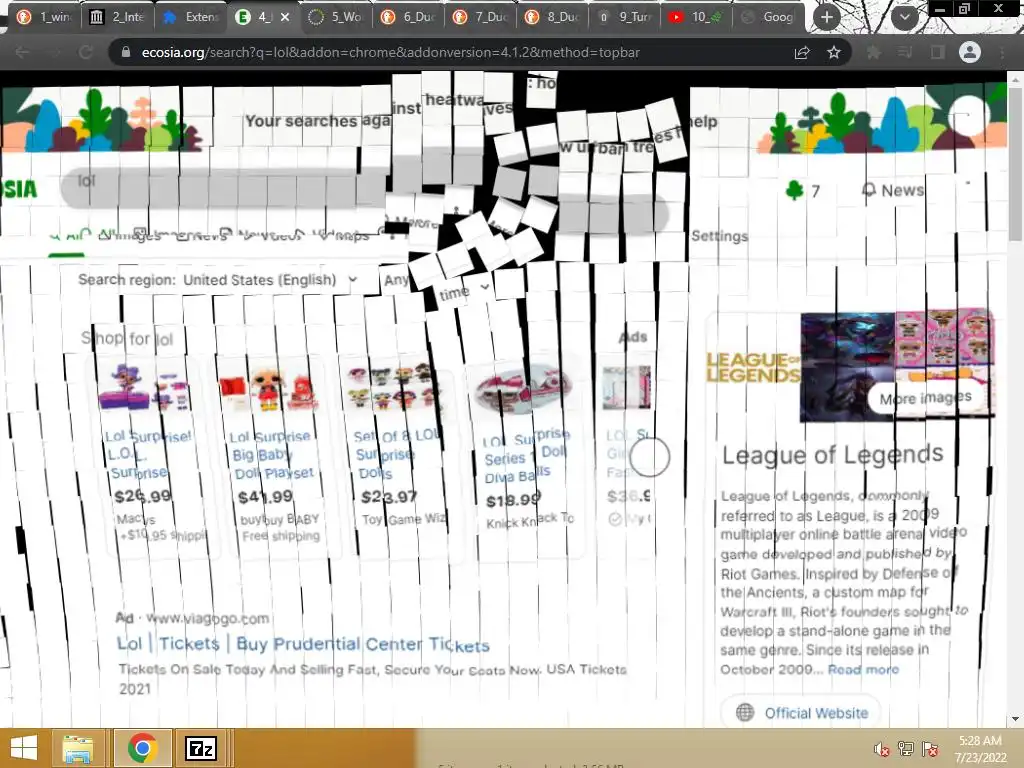The image size is (1024, 768).
Task: Switch to the 6_Duc browser tab
Action: coord(408,17)
